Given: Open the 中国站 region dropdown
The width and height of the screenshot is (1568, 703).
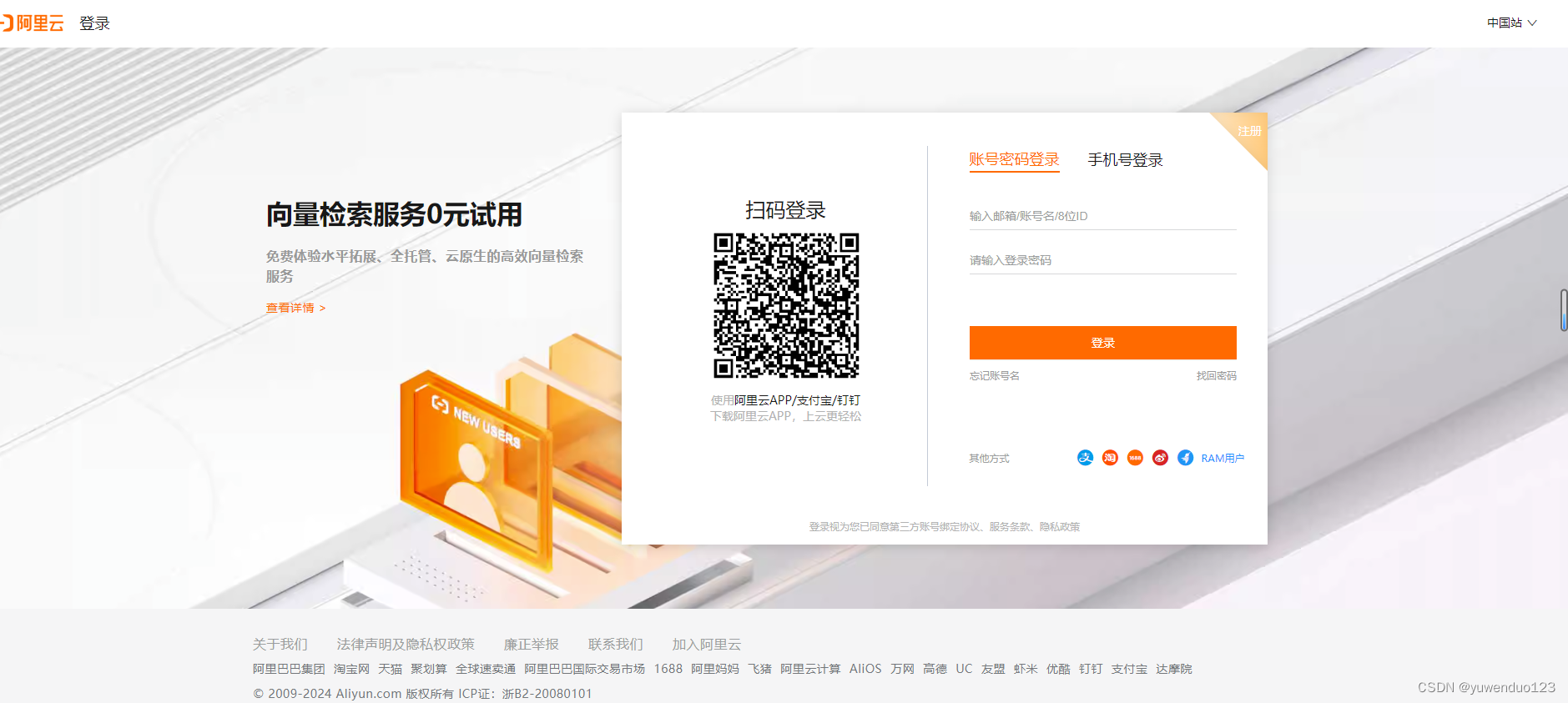Looking at the screenshot, I should (1511, 23).
